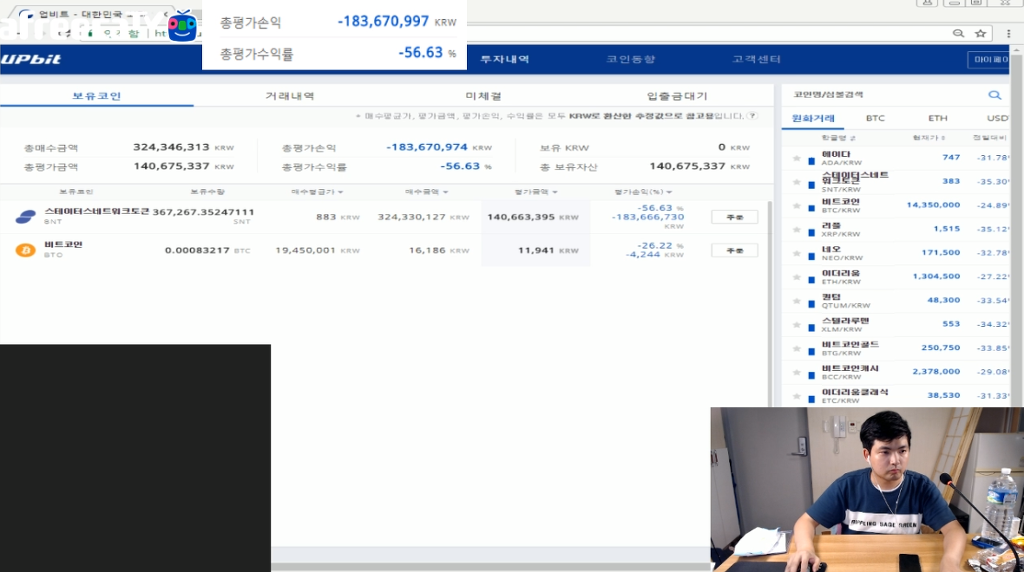Image resolution: width=1024 pixels, height=572 pixels.
Task: Select the 비트코인캐시 BCC/KRW row
Action: [x=896, y=372]
